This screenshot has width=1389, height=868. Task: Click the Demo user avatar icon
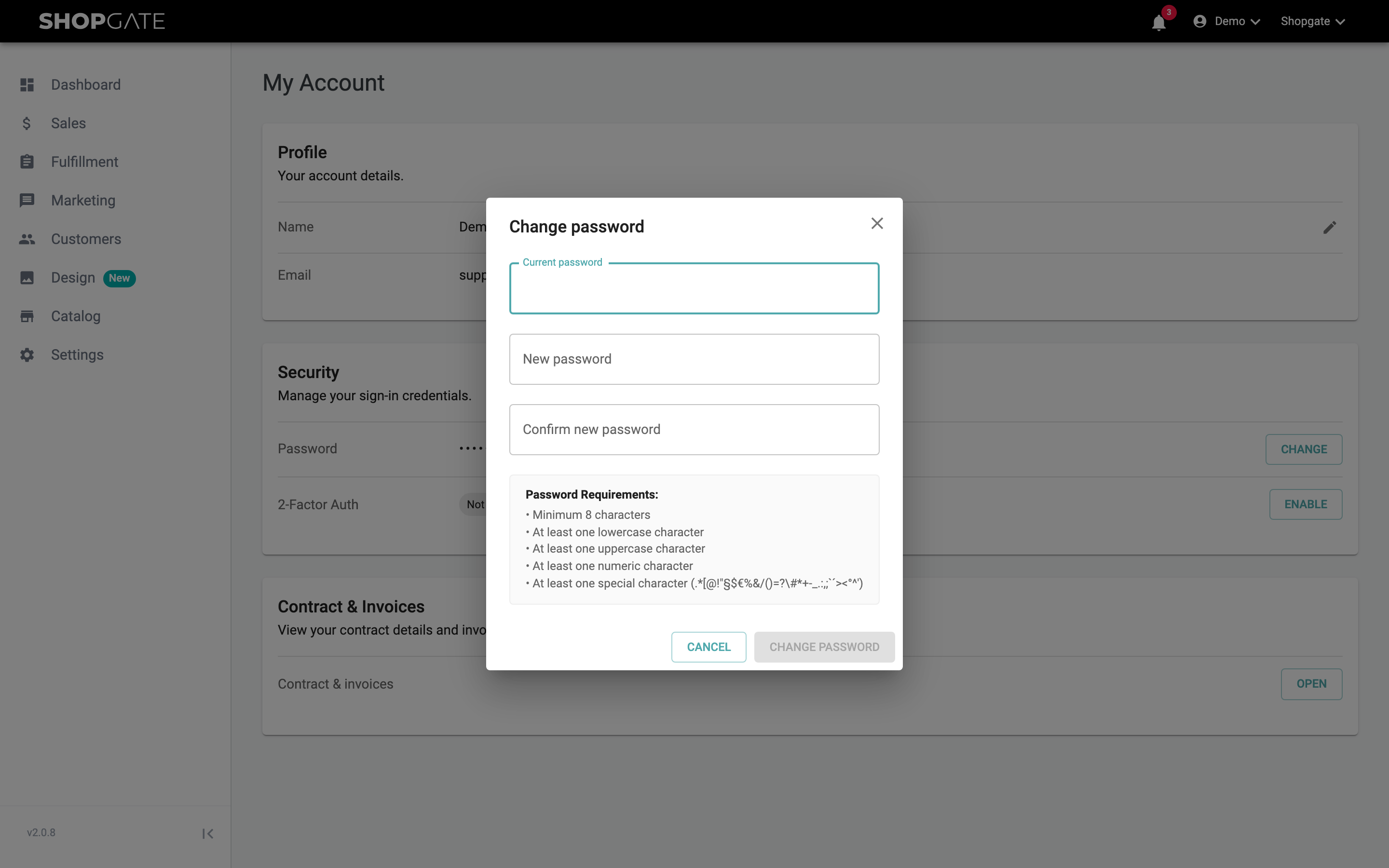[1199, 21]
